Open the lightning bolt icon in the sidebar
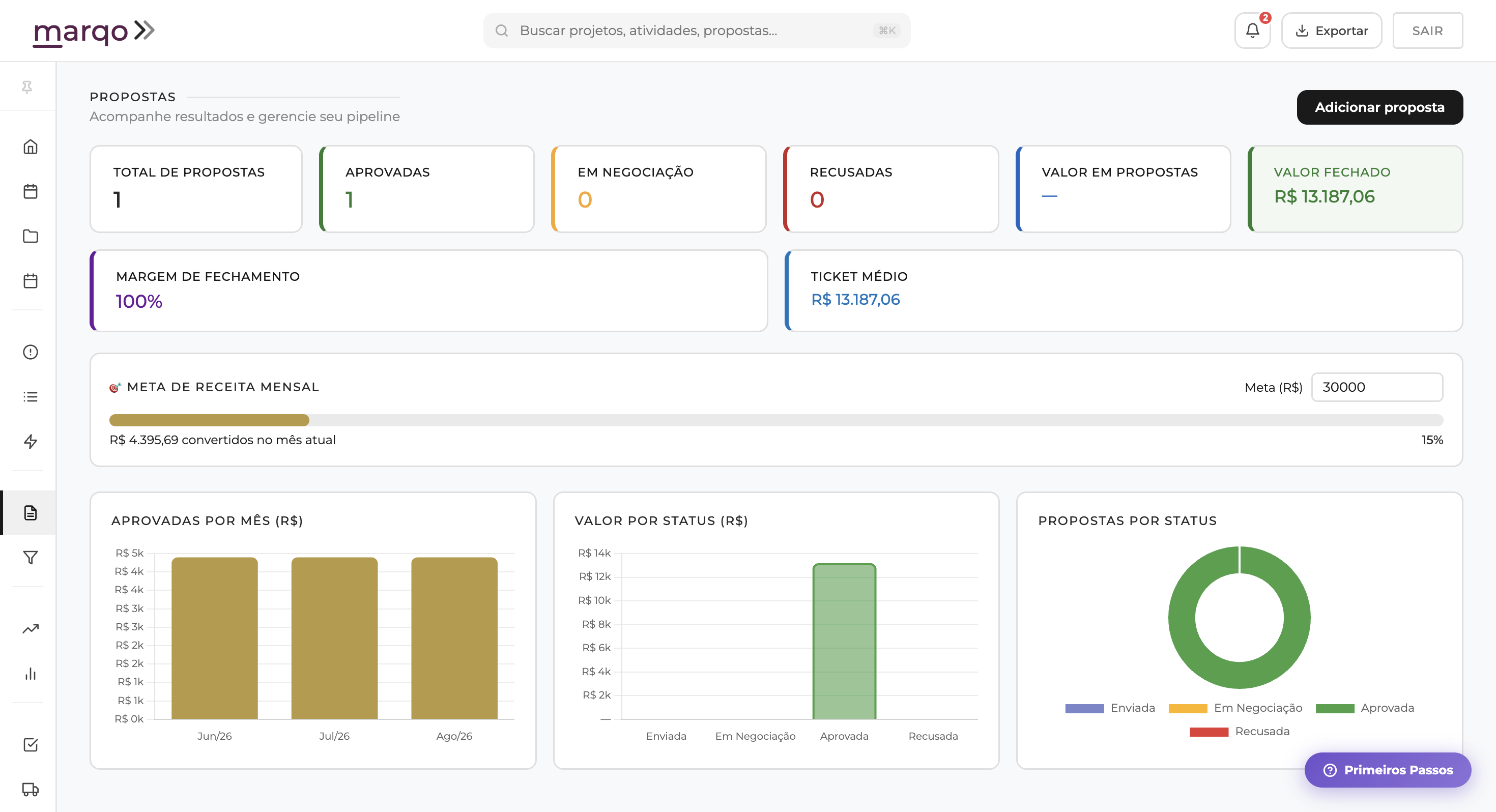This screenshot has width=1496, height=812. point(30,442)
